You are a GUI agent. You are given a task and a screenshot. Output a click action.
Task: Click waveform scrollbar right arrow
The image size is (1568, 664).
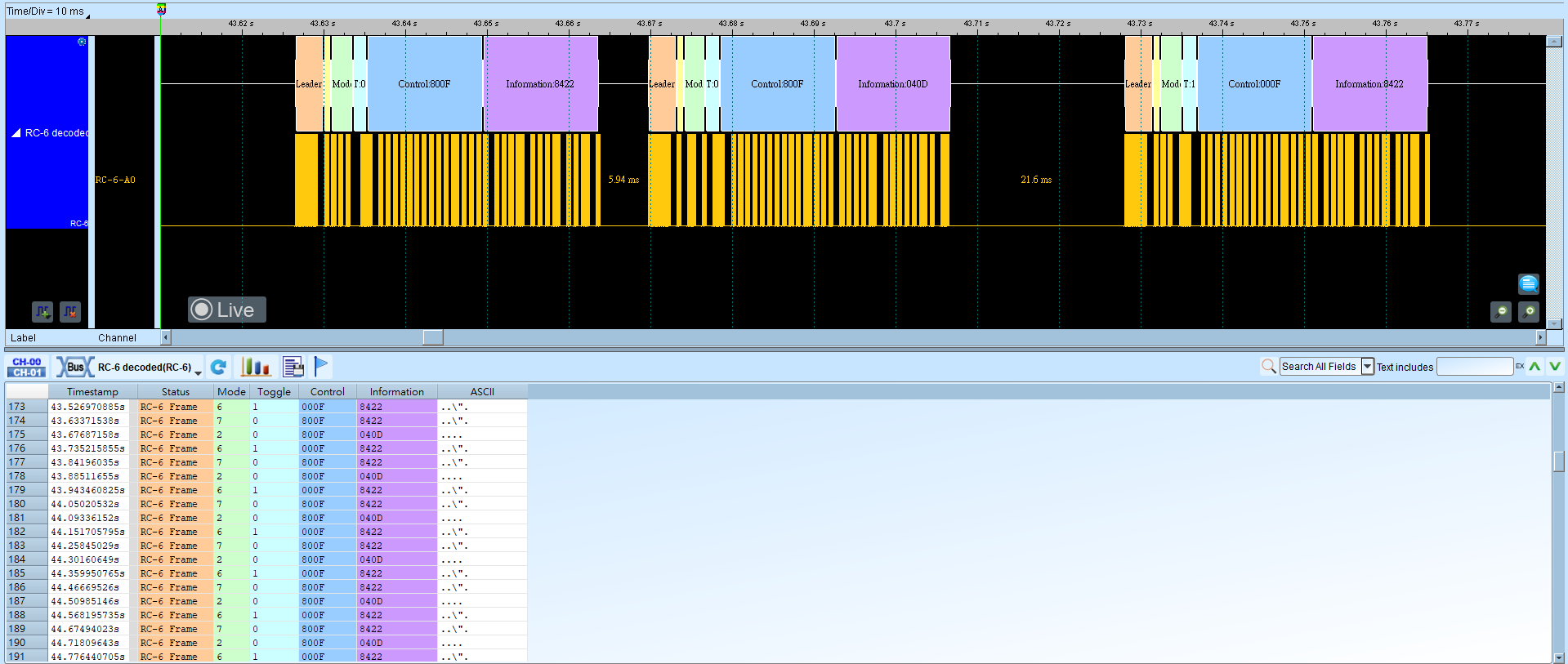coord(1541,337)
